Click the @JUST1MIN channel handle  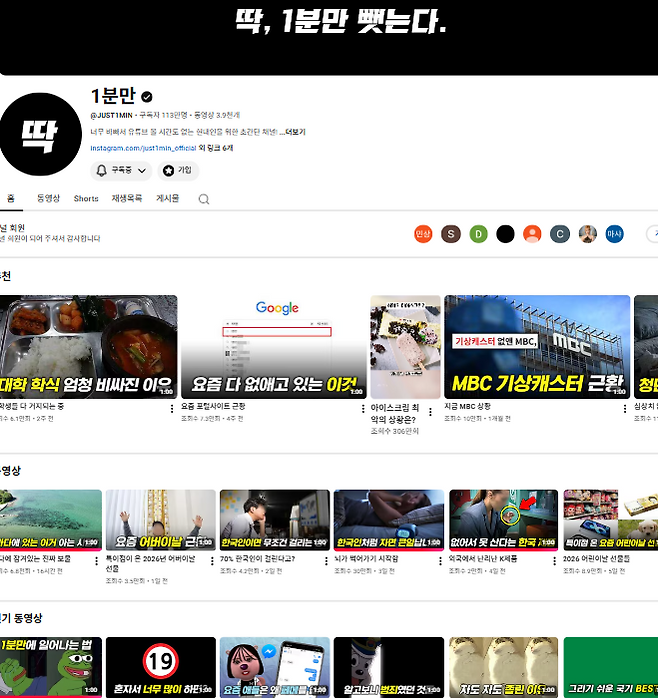coord(111,115)
